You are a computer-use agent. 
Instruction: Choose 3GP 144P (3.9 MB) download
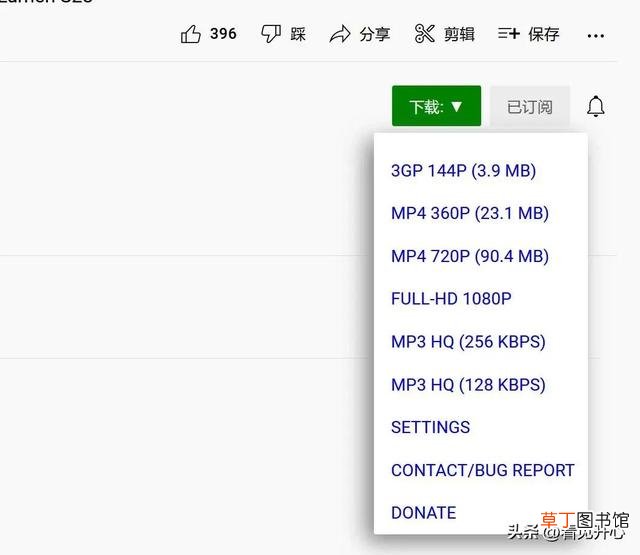pyautogui.click(x=463, y=171)
